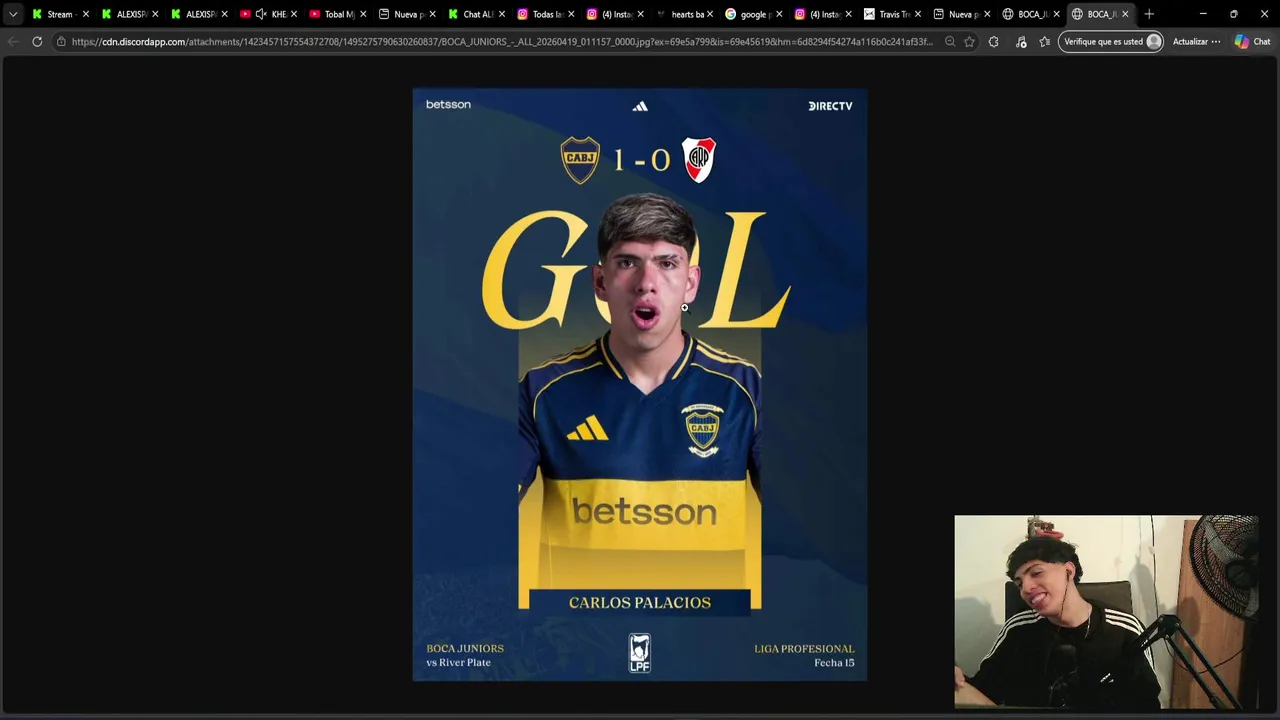Close the KHE tab
The width and height of the screenshot is (1280, 720).
294,14
